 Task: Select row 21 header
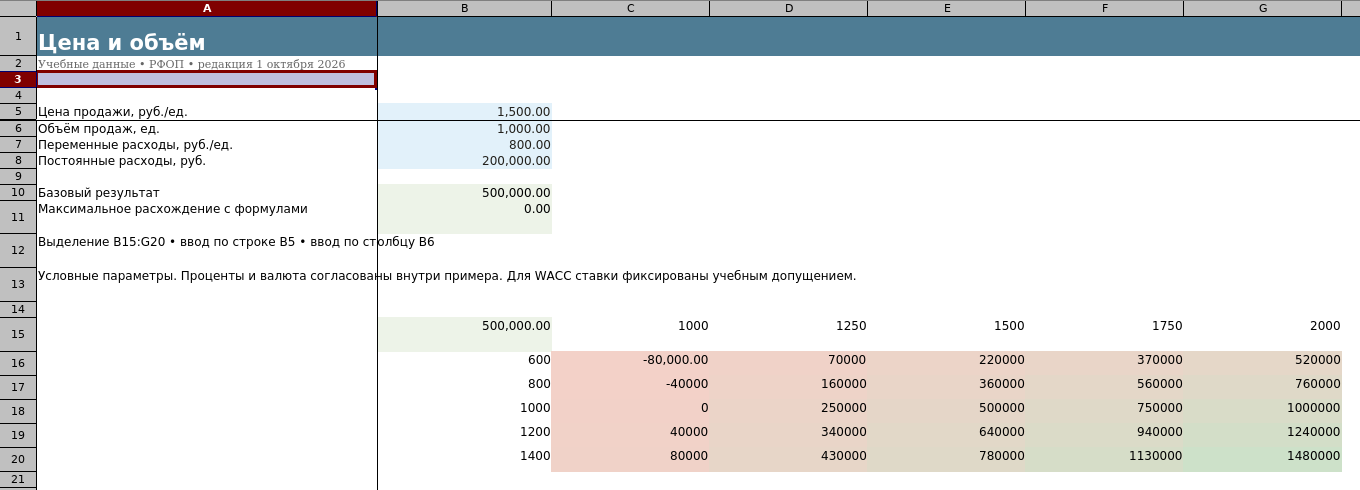[x=18, y=480]
